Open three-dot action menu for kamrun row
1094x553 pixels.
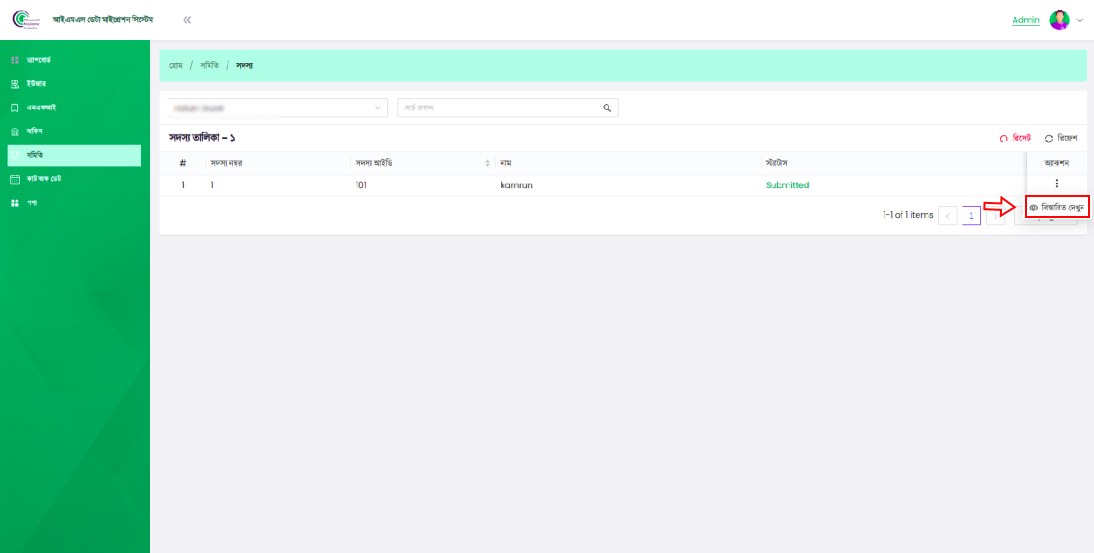point(1056,184)
